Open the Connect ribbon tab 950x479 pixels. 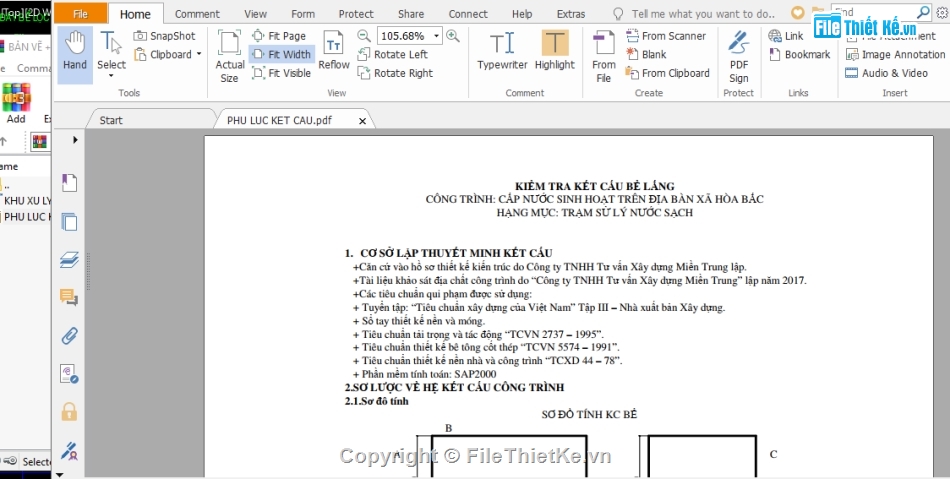point(468,13)
